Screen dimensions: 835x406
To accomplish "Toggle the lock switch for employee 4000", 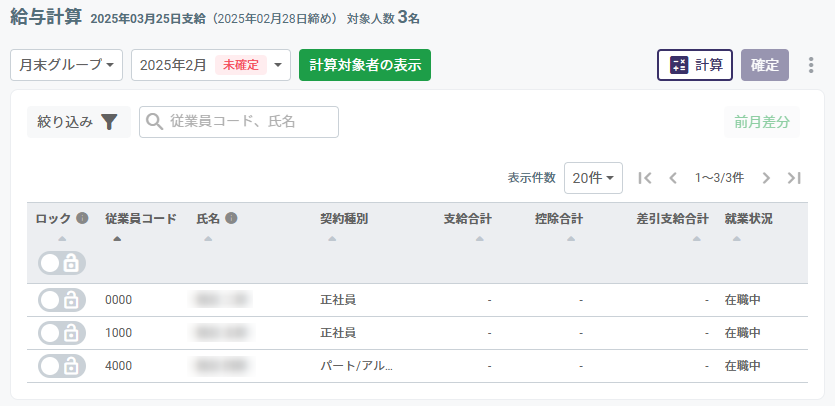I will (62, 366).
